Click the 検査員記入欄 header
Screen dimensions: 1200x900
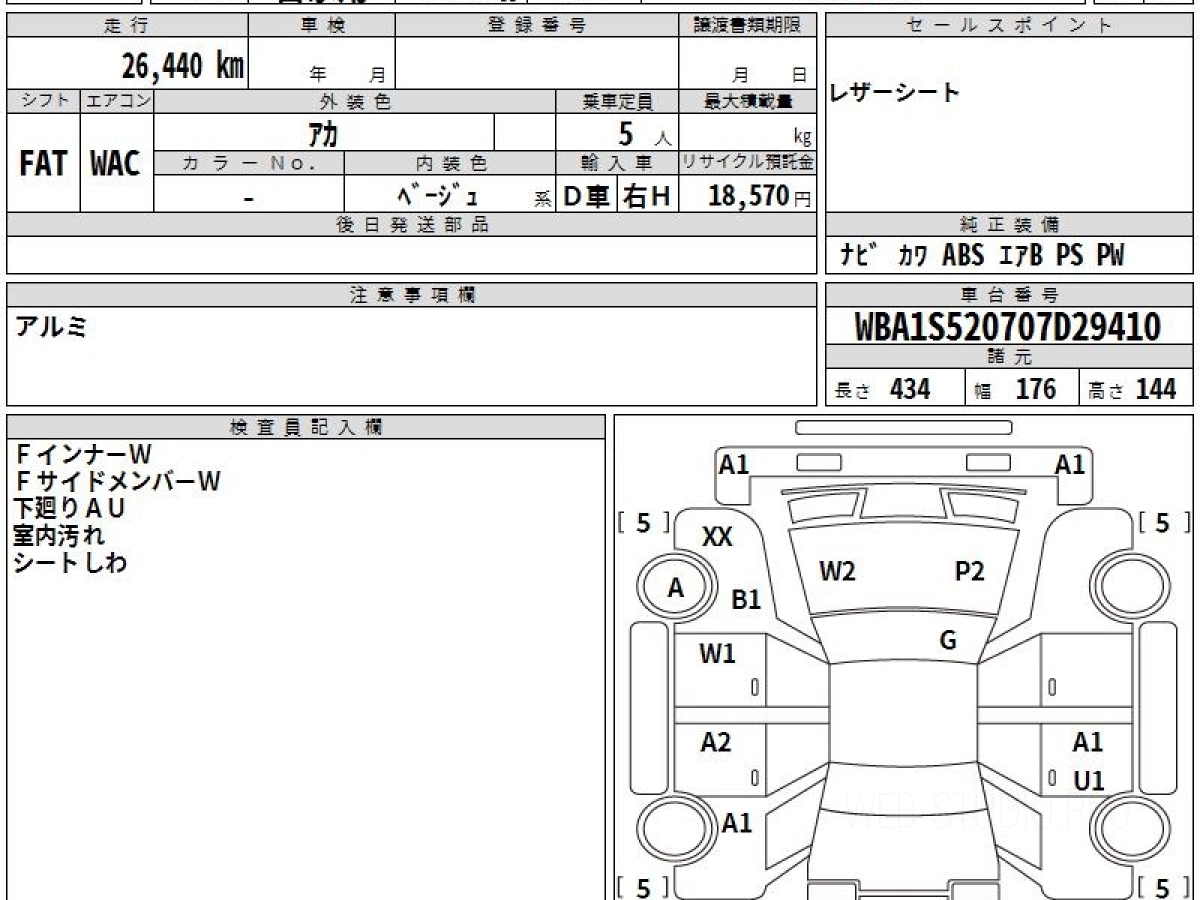point(306,427)
